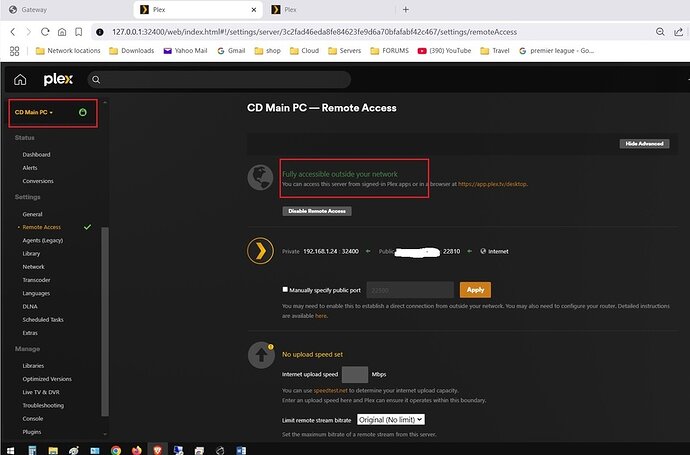
Task: Click the share icon in address bar
Action: click(678, 32)
